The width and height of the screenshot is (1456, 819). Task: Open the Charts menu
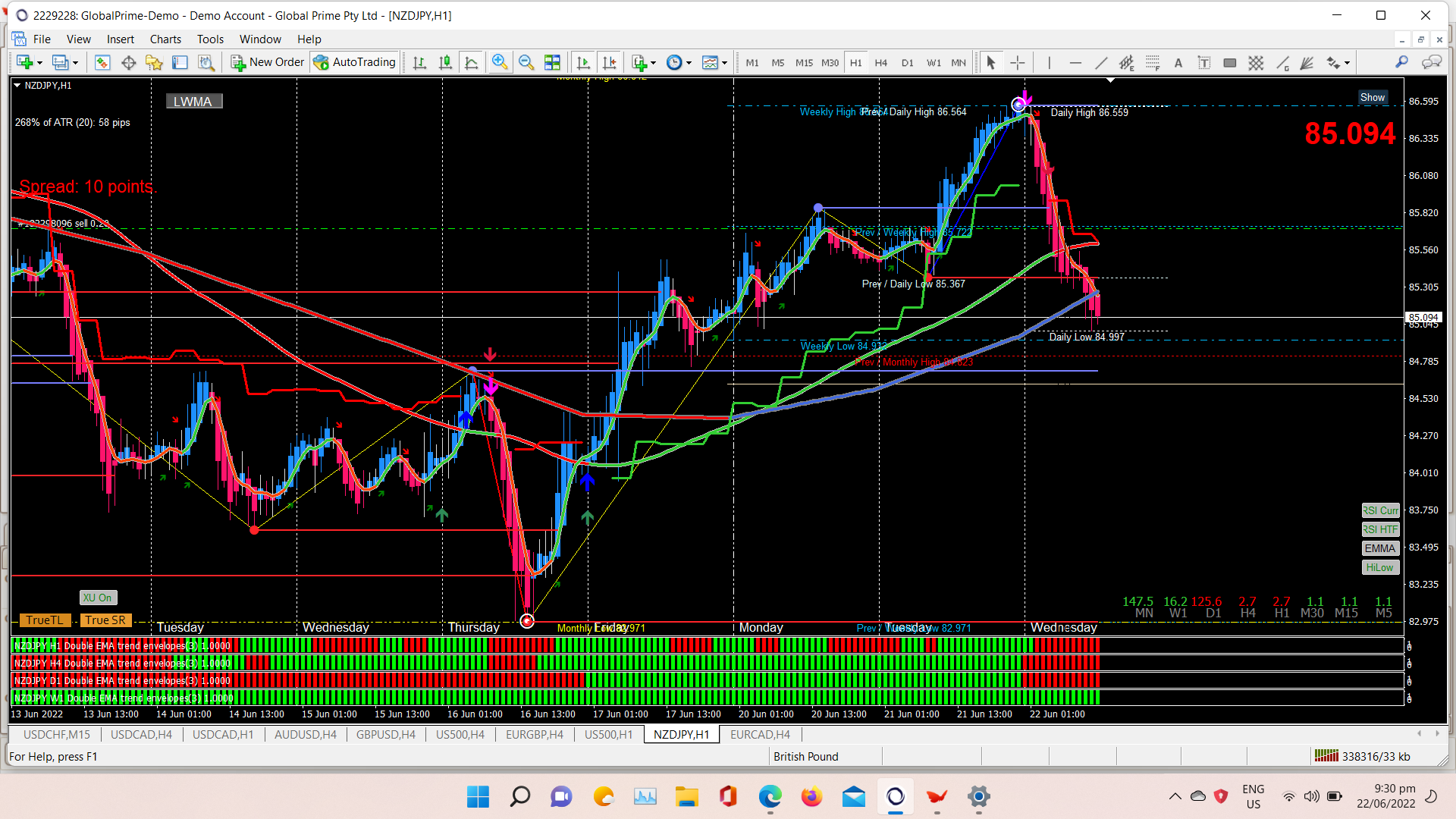pos(165,39)
